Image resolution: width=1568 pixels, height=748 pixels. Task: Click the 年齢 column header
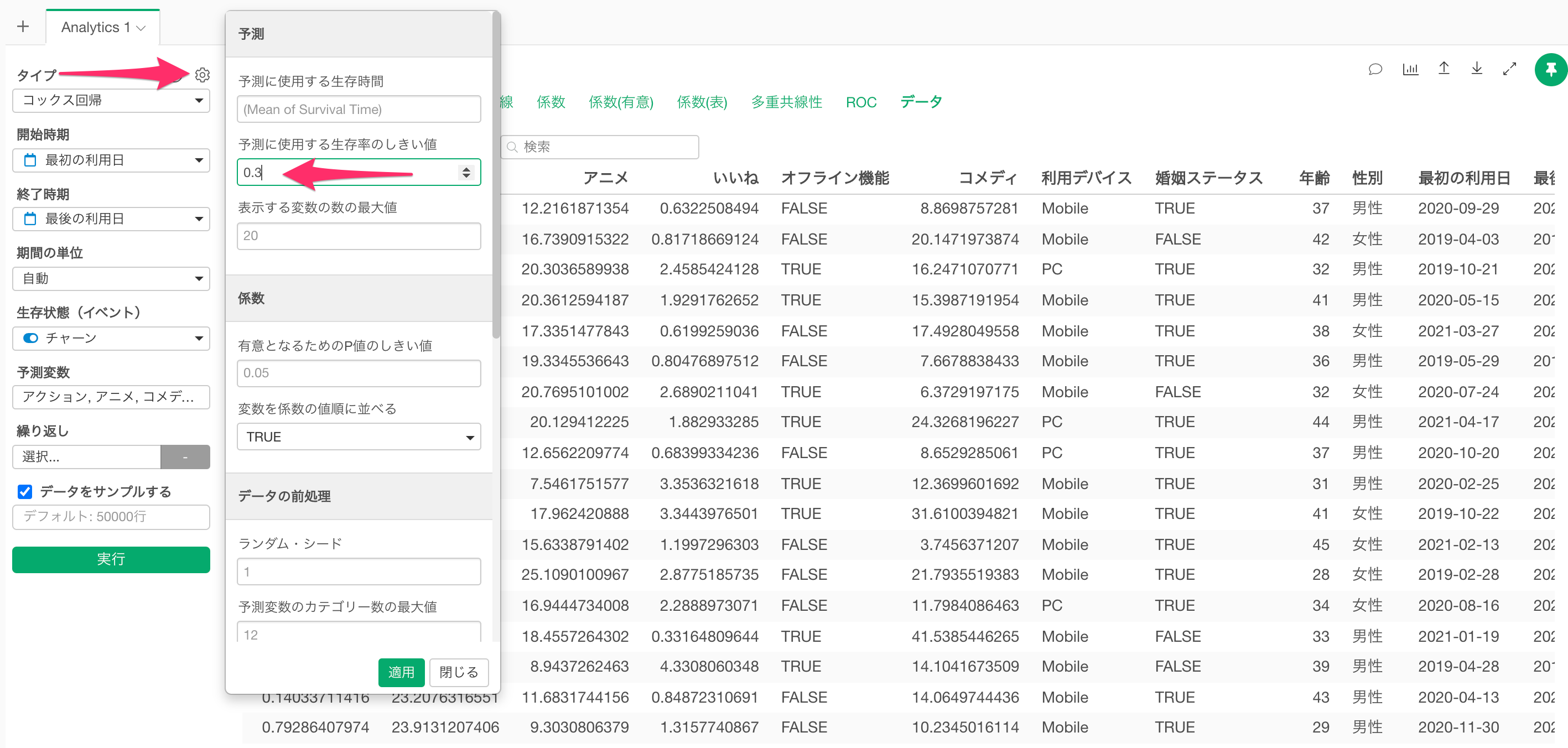(1314, 178)
